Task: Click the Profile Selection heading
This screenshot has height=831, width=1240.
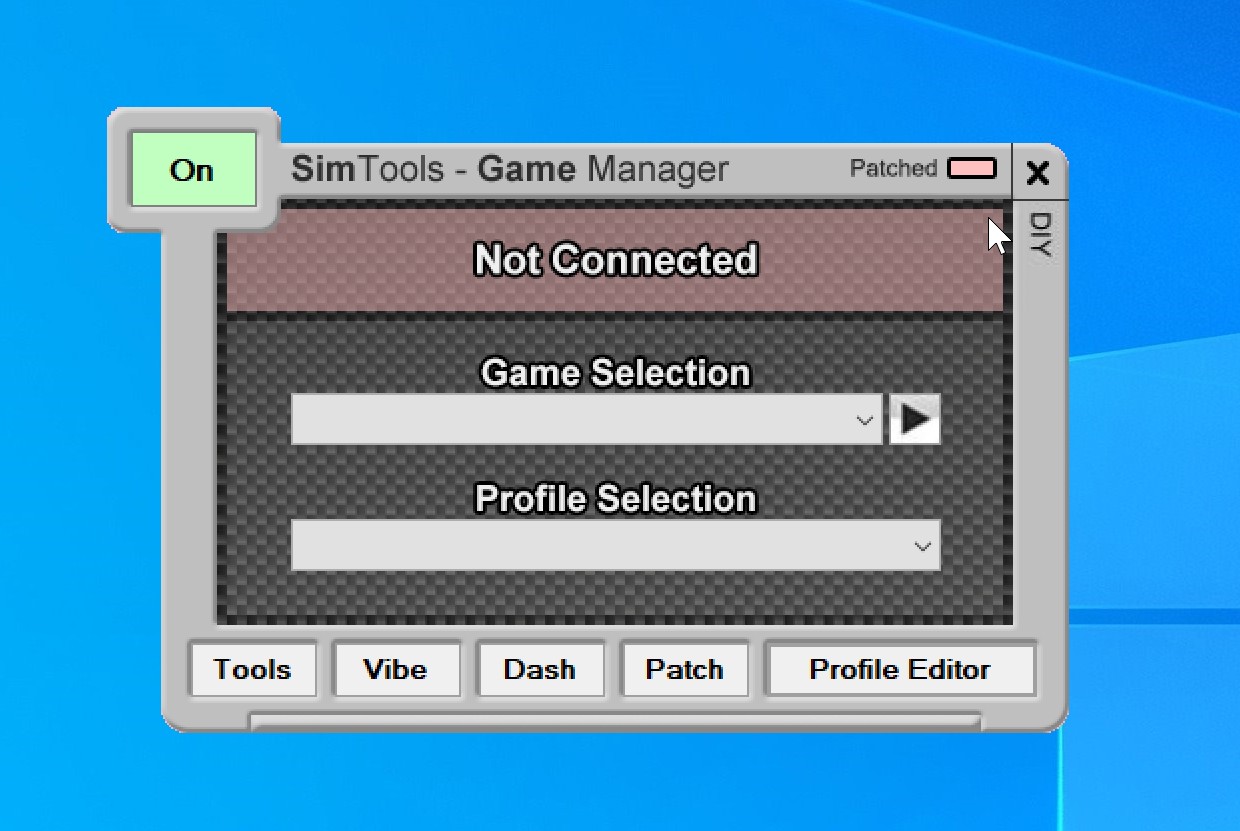Action: click(615, 498)
